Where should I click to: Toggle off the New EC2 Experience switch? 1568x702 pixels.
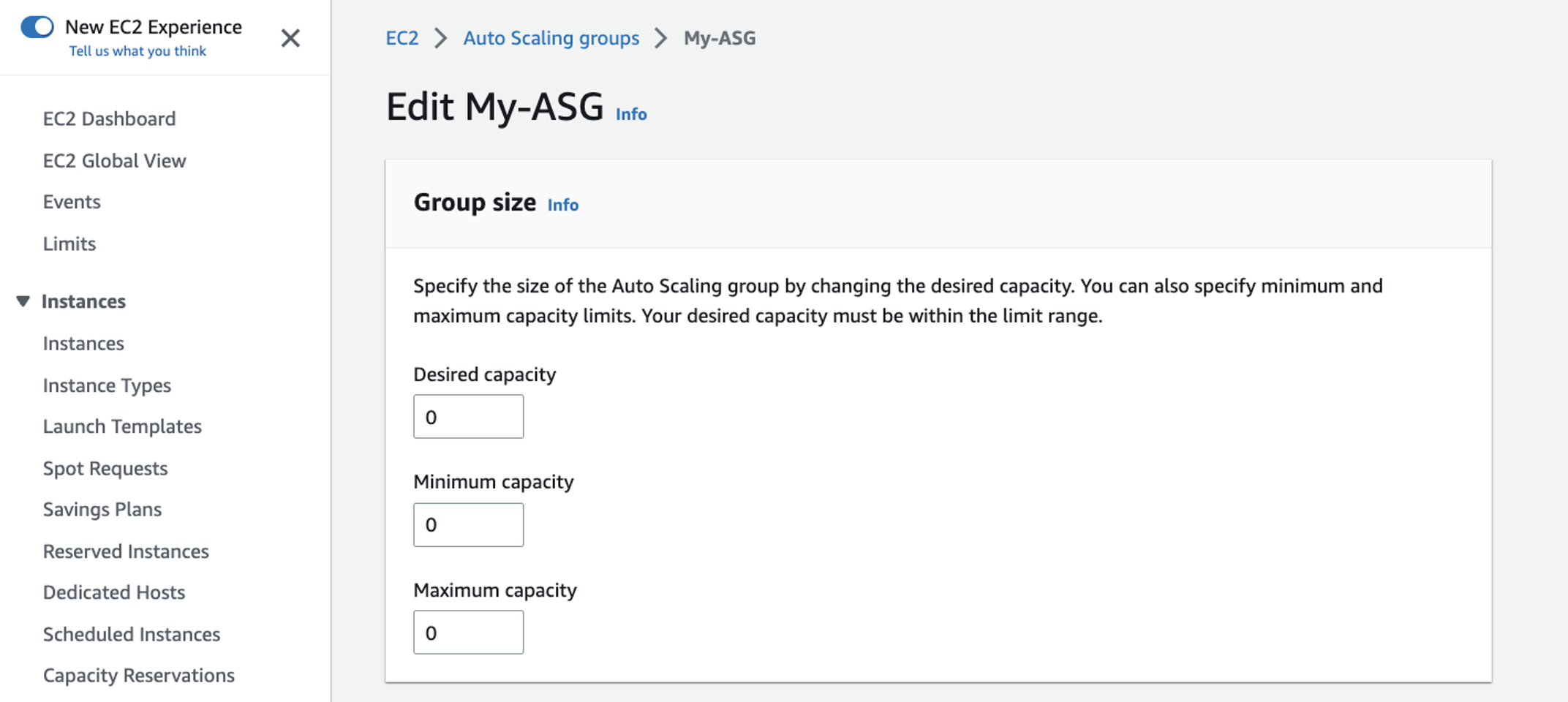point(37,26)
